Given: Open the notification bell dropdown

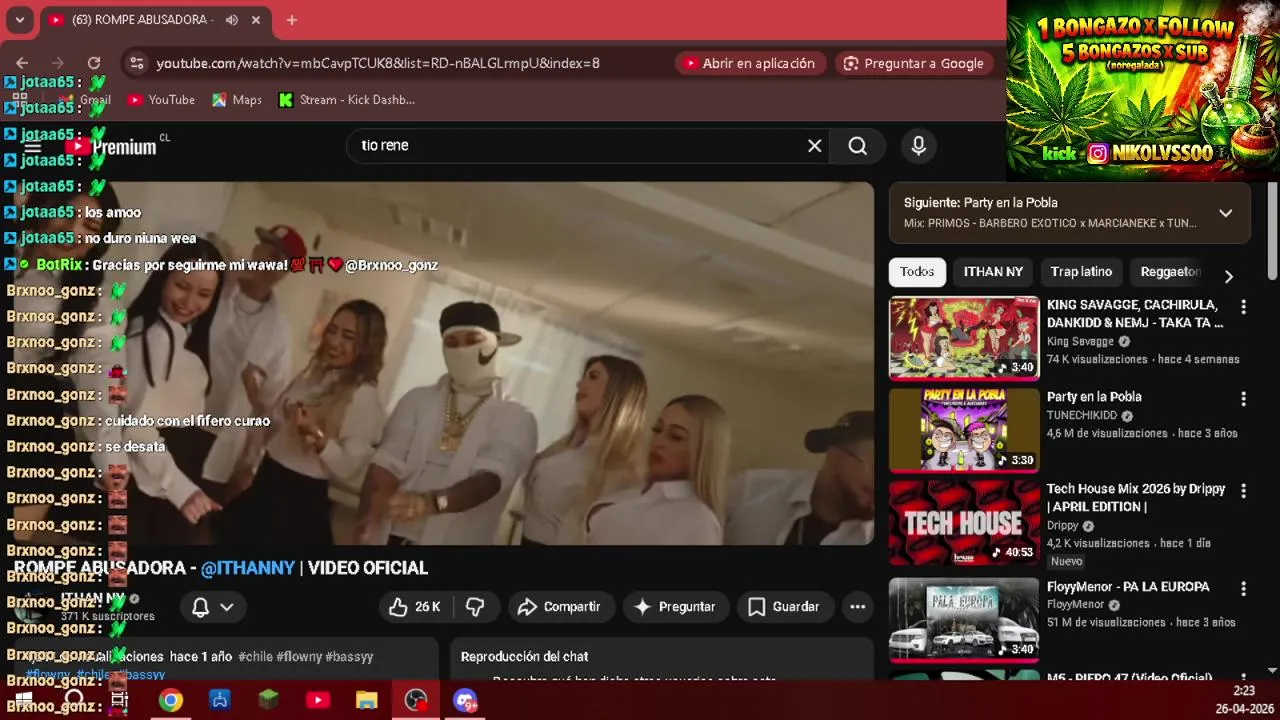Looking at the screenshot, I should [213, 607].
